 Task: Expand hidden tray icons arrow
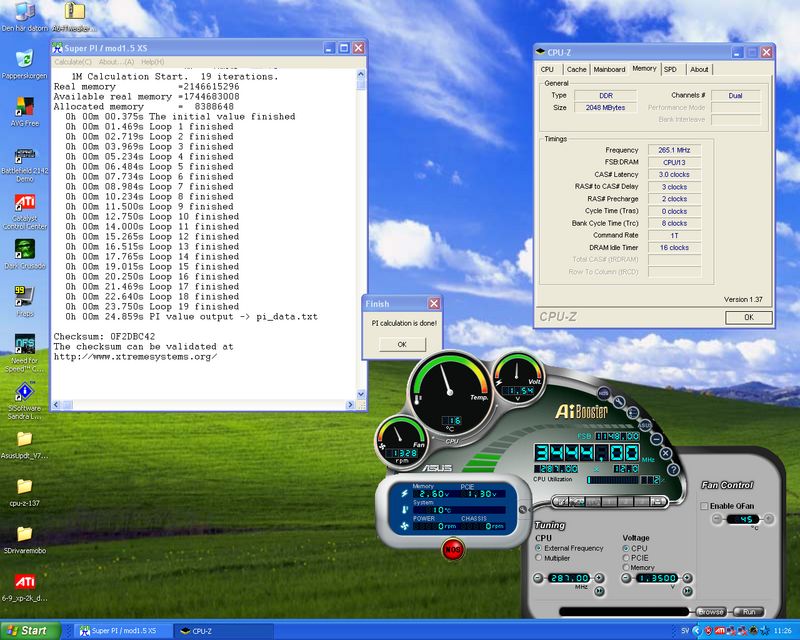pyautogui.click(x=696, y=631)
